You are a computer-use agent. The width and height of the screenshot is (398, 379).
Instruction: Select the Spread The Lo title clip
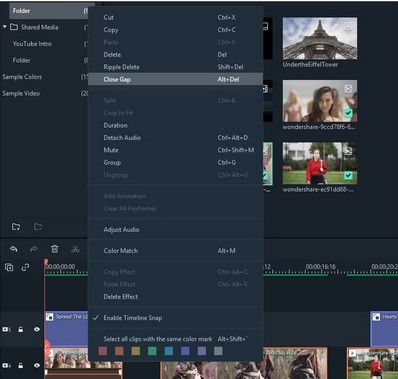(x=66, y=329)
